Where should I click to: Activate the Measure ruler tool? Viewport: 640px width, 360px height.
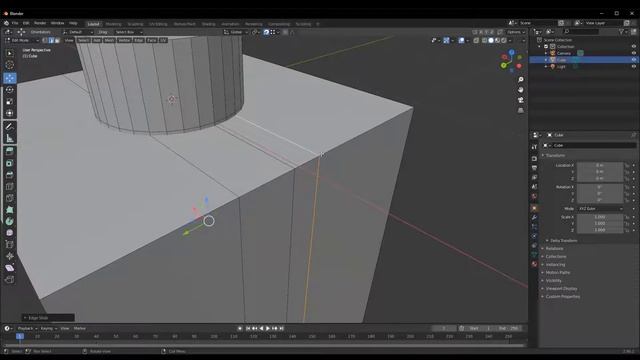coord(9,138)
